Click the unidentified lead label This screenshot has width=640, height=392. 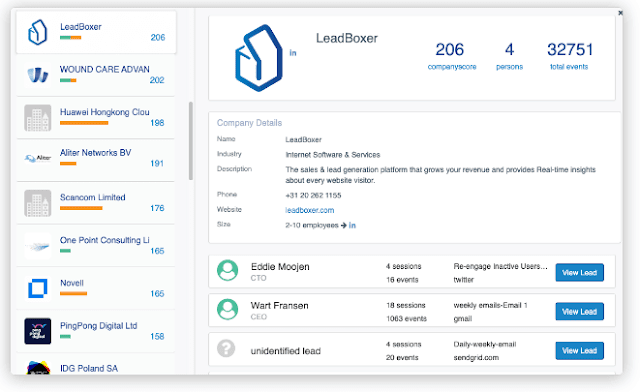(x=285, y=351)
